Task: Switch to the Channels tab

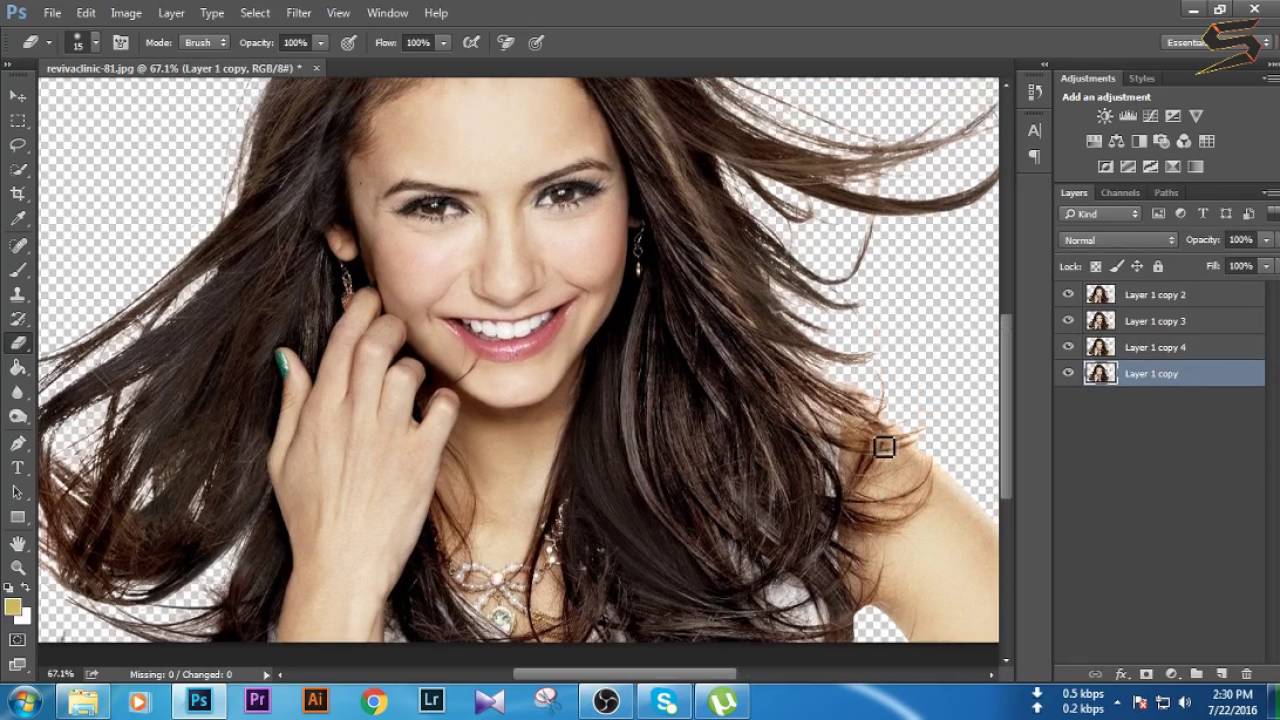Action: tap(1120, 192)
